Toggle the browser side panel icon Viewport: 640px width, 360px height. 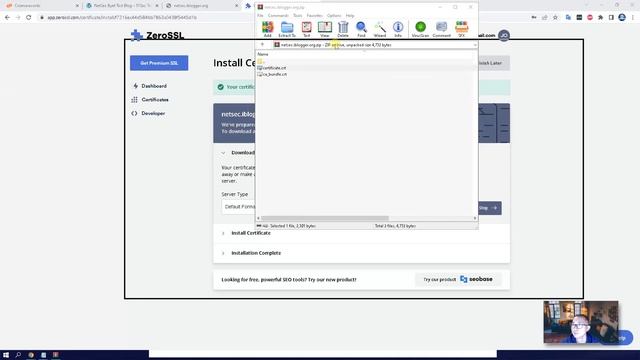coord(611,18)
